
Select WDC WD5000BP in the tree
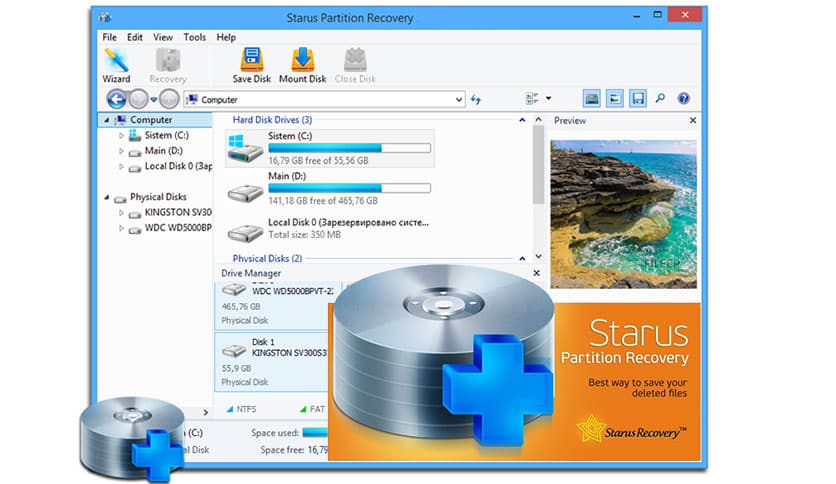tap(178, 228)
